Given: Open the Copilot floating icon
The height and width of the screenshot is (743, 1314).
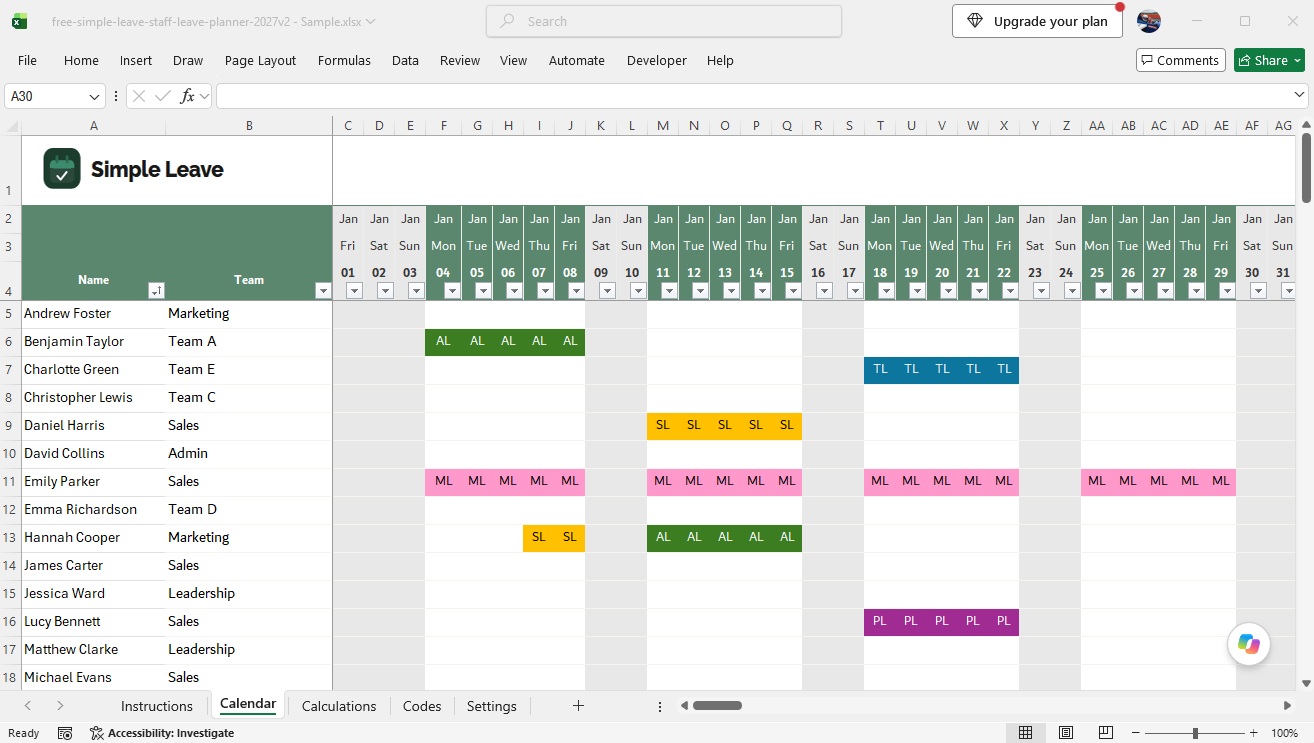Looking at the screenshot, I should [x=1249, y=644].
